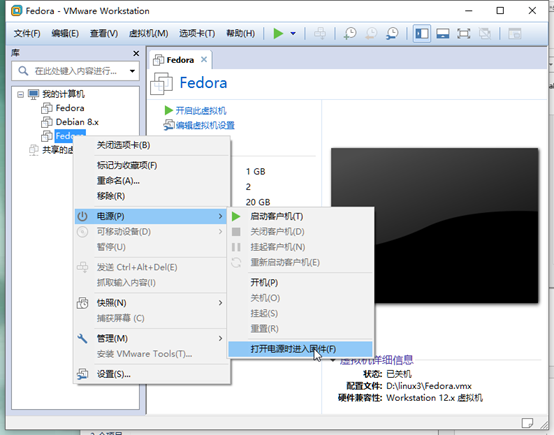Screen dimensions: 554x435
Task: Toggle the thumbnail bar view icon
Action: pyautogui.click(x=443, y=34)
